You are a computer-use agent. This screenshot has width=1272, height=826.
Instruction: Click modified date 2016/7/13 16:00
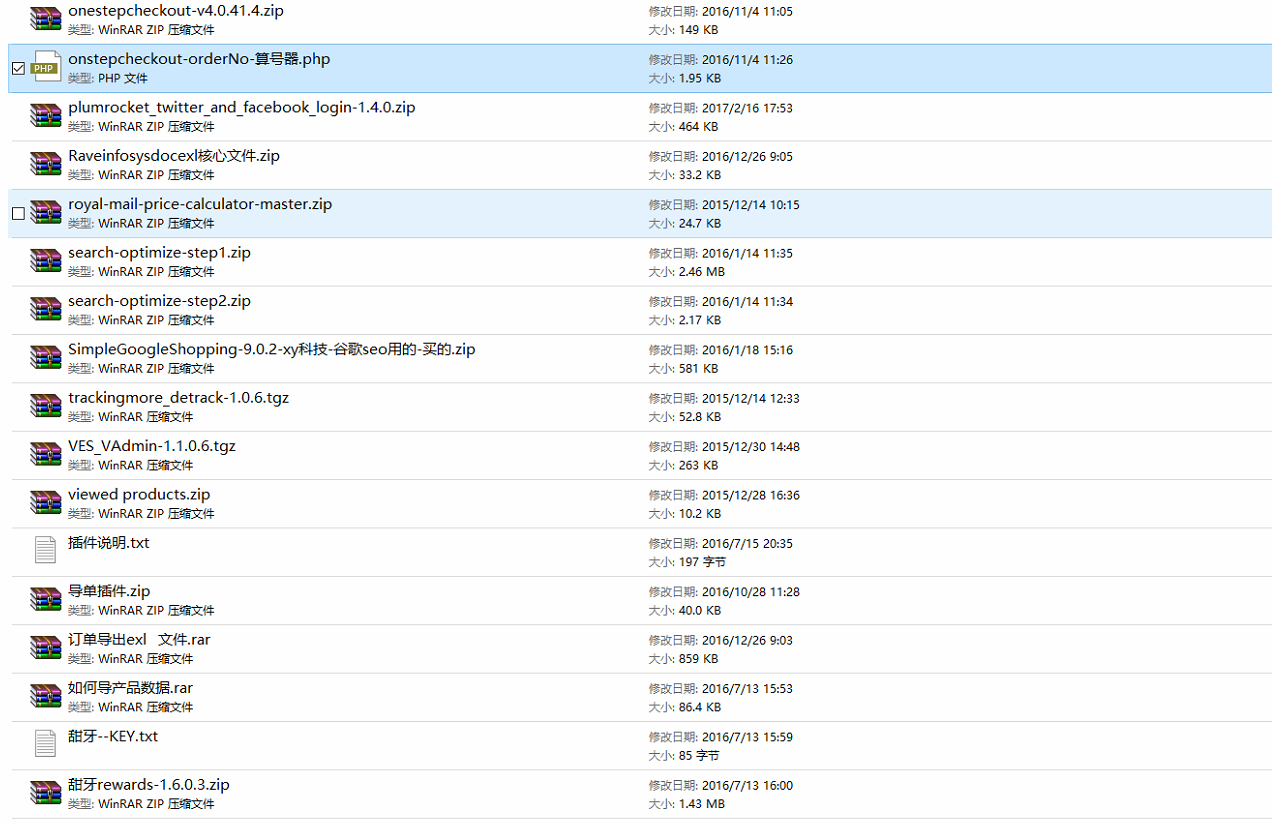(747, 786)
